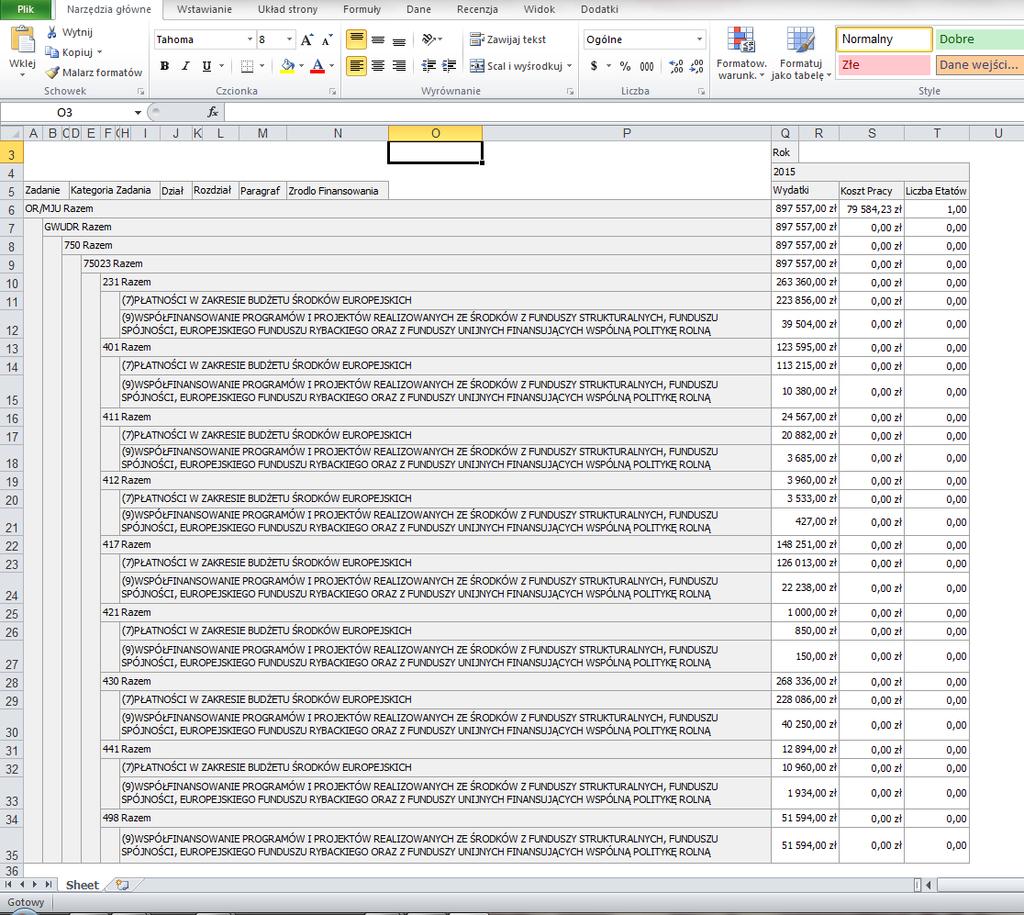Apply the Dane wejści... cell style

[980, 65]
